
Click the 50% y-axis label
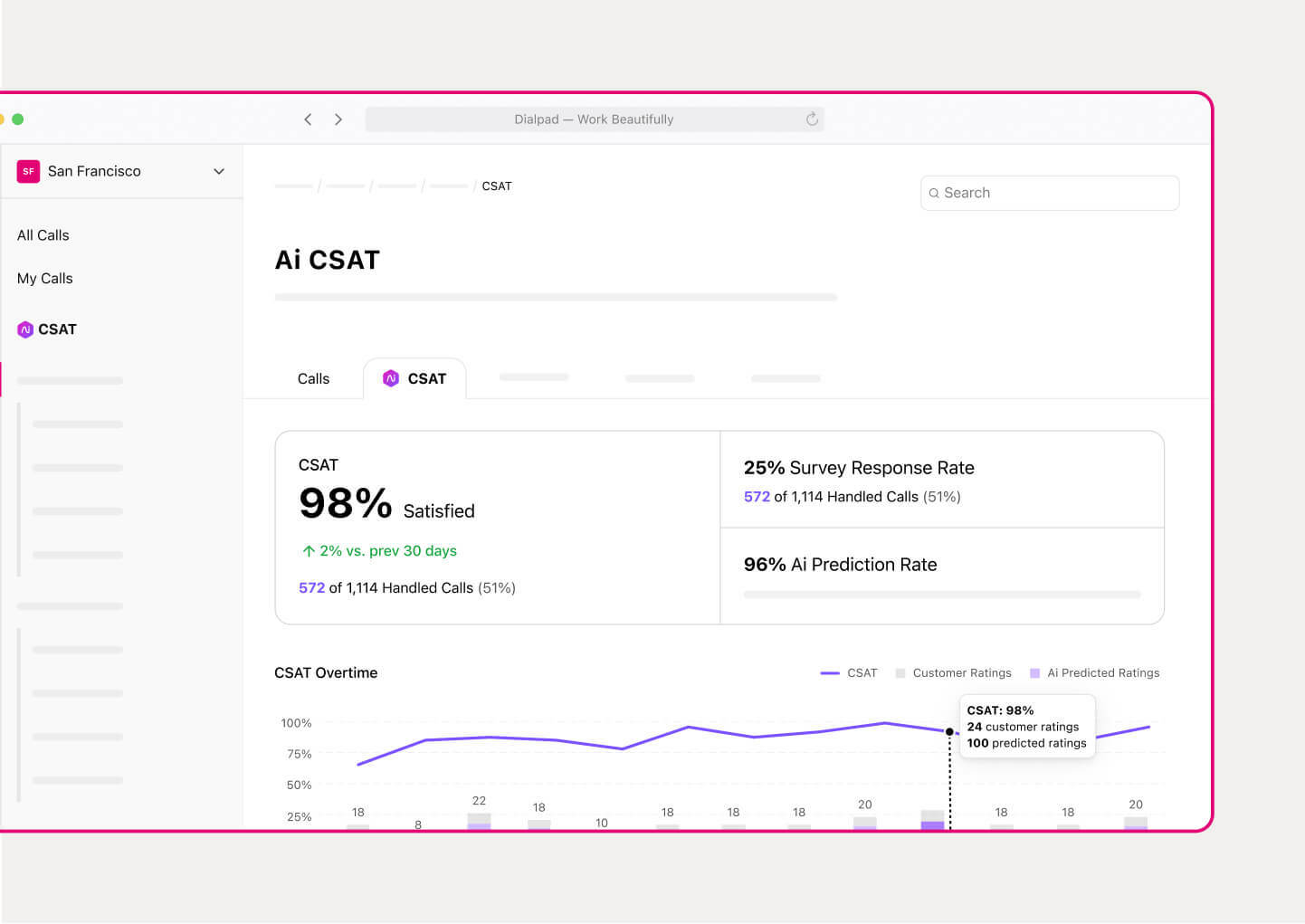[x=300, y=785]
